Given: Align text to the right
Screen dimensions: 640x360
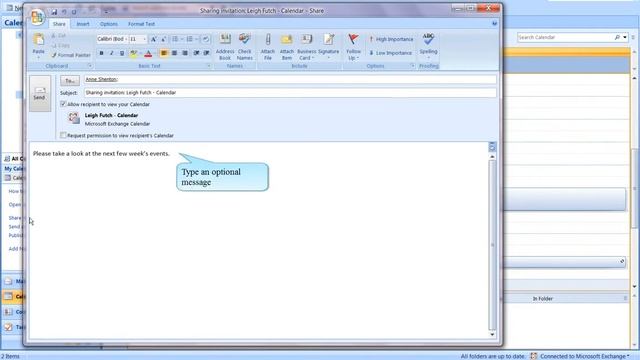Looking at the screenshot, I should (x=185, y=53).
